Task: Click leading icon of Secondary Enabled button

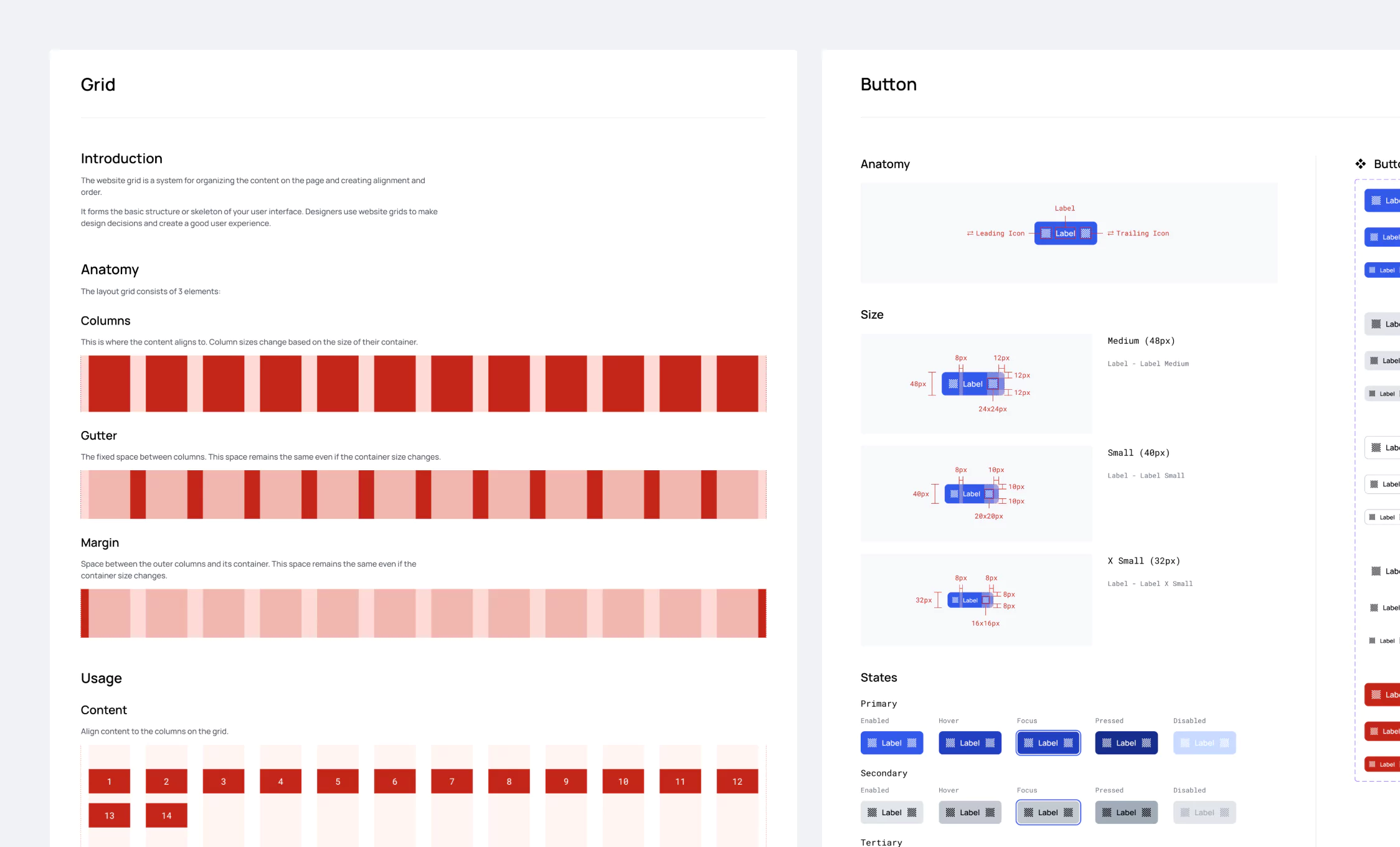Action: coord(872,813)
